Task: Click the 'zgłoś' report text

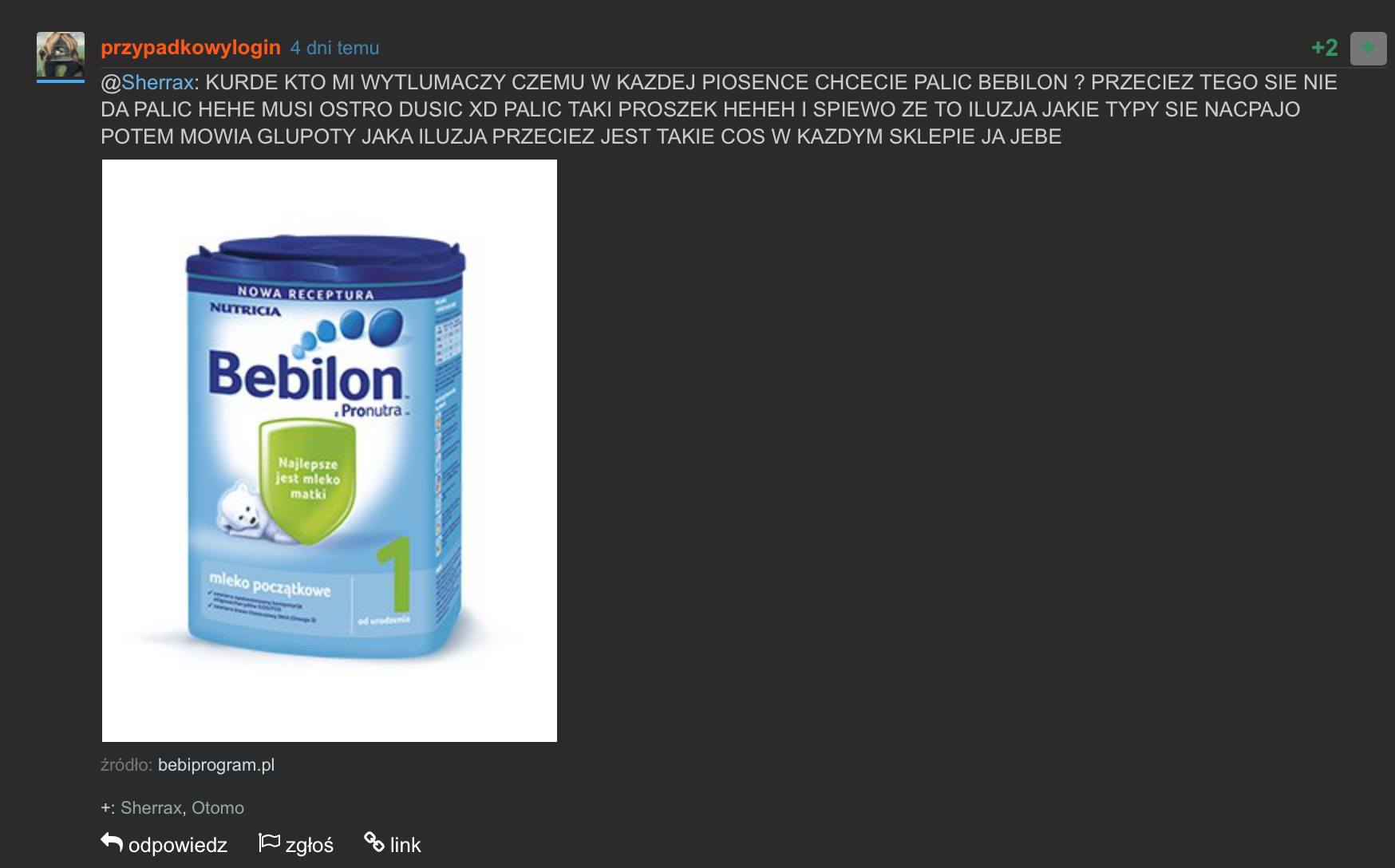Action: coord(310,845)
